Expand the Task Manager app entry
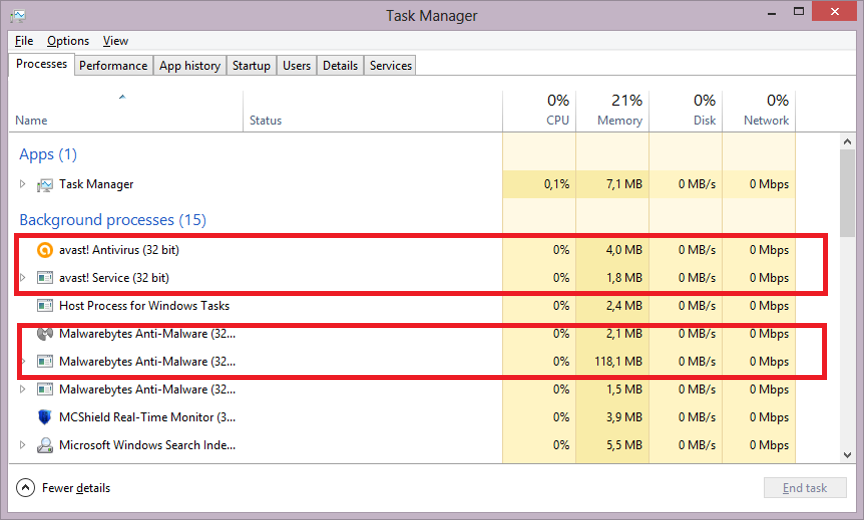 point(23,184)
